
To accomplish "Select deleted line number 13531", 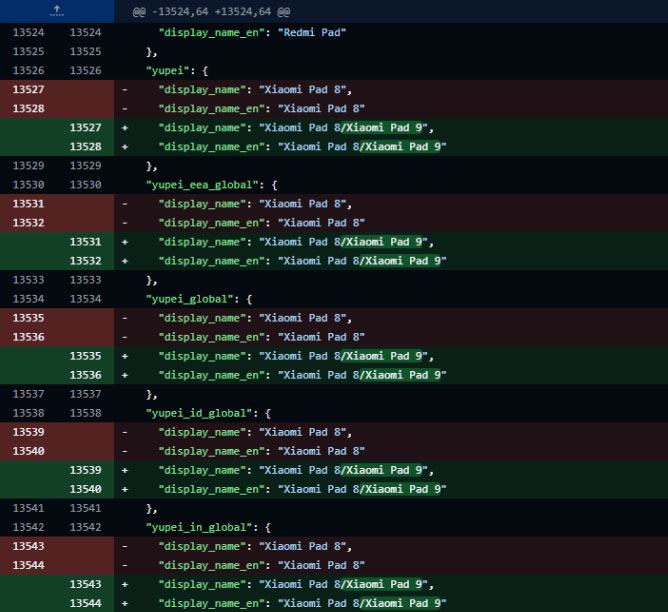I will pyautogui.click(x=29, y=204).
